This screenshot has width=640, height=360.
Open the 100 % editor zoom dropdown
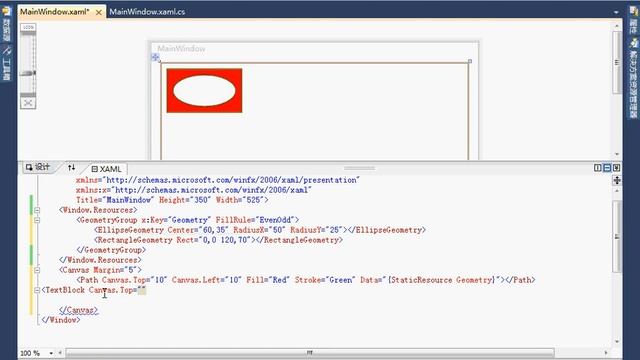pyautogui.click(x=51, y=353)
